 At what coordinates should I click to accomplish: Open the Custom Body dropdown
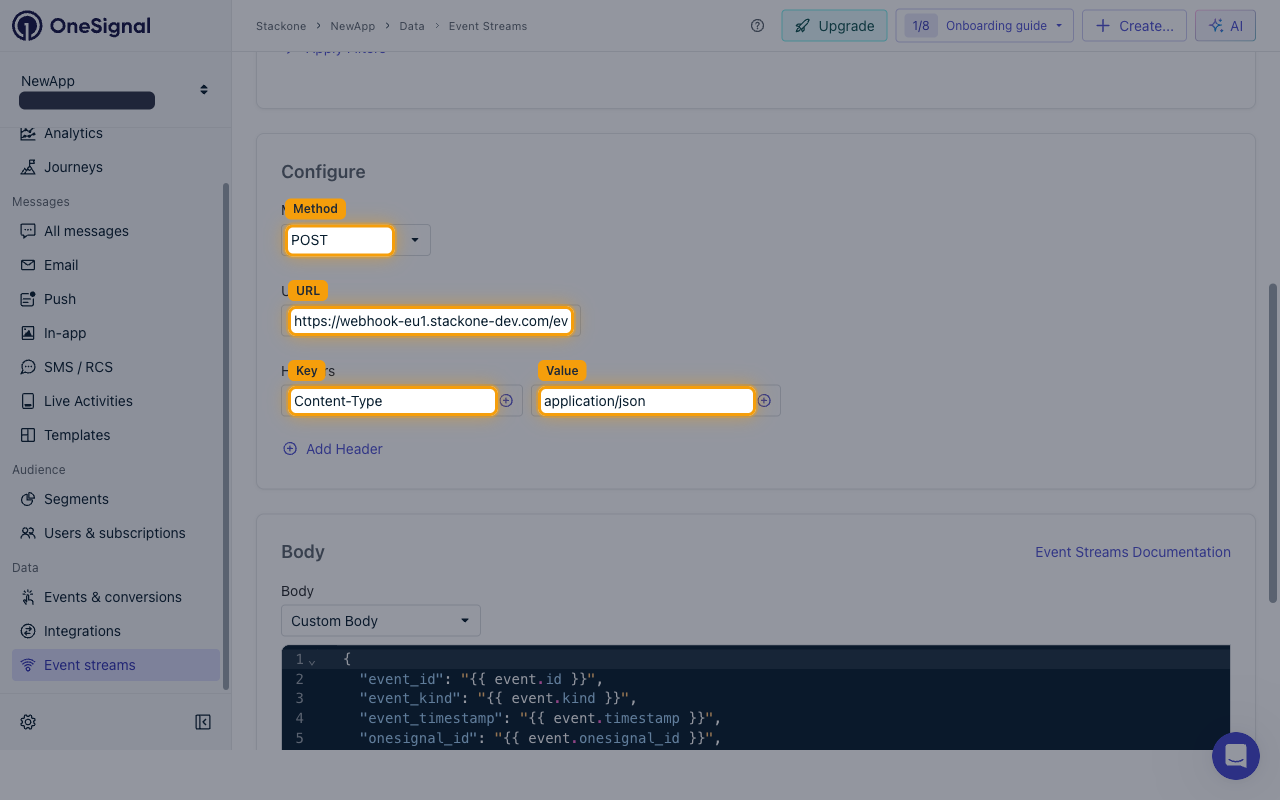click(x=381, y=620)
